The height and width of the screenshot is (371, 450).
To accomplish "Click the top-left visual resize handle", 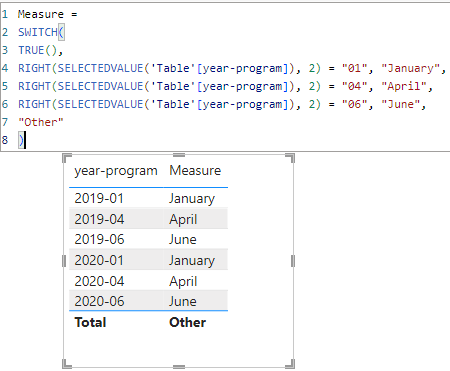I will point(67,158).
